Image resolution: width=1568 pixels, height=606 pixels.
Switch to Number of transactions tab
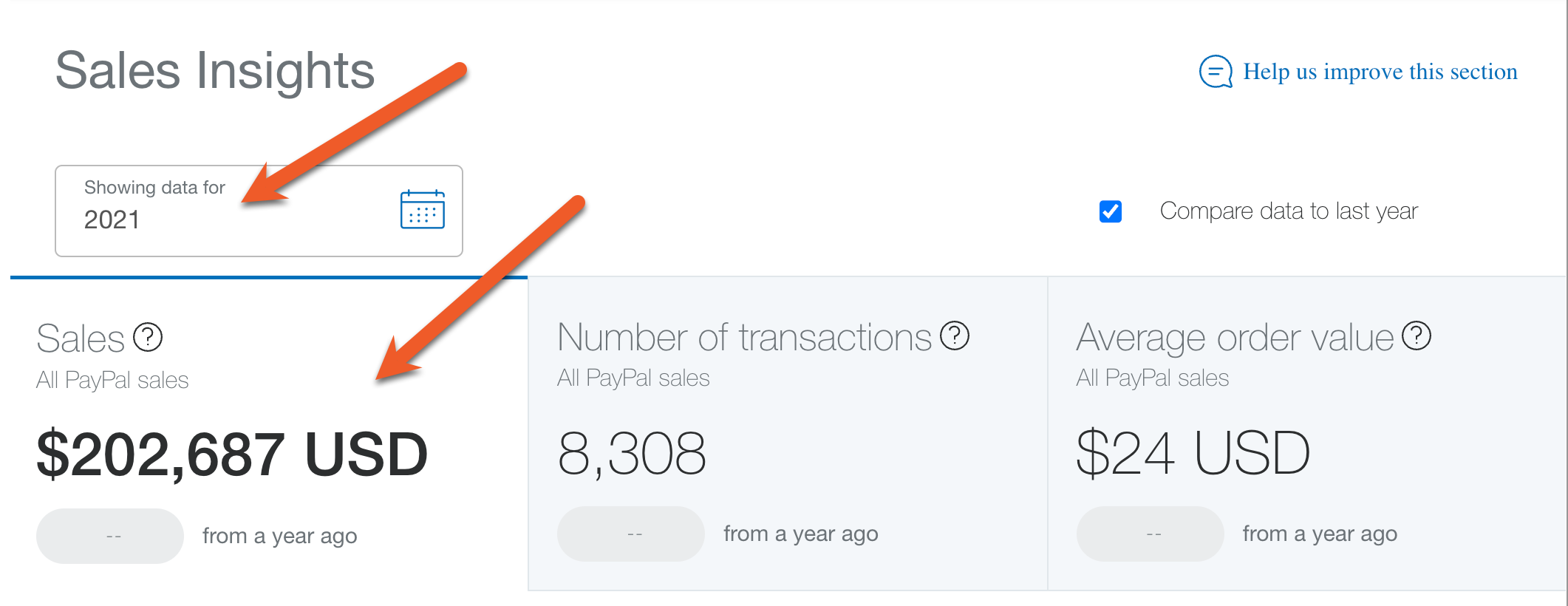click(x=788, y=435)
